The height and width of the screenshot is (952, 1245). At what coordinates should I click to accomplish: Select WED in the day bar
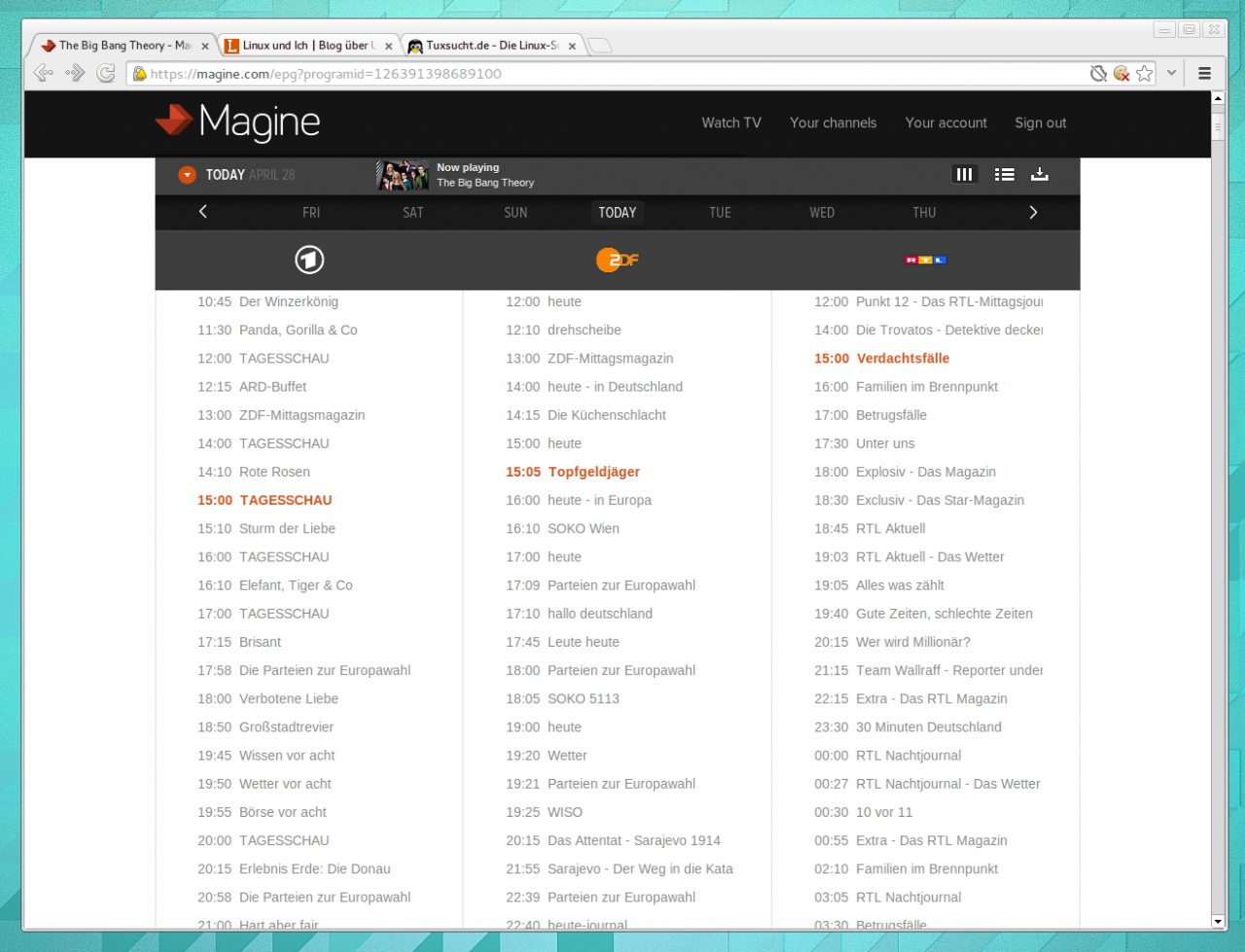point(822,213)
